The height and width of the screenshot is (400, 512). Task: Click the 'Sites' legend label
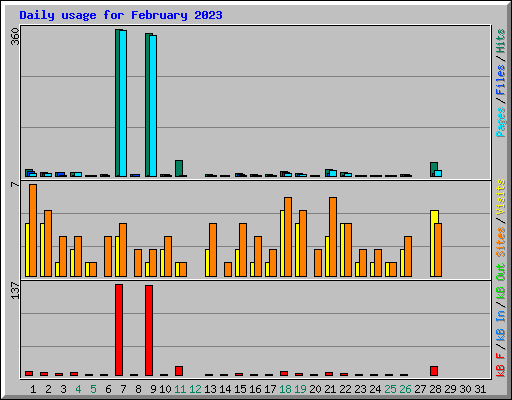[x=500, y=242]
